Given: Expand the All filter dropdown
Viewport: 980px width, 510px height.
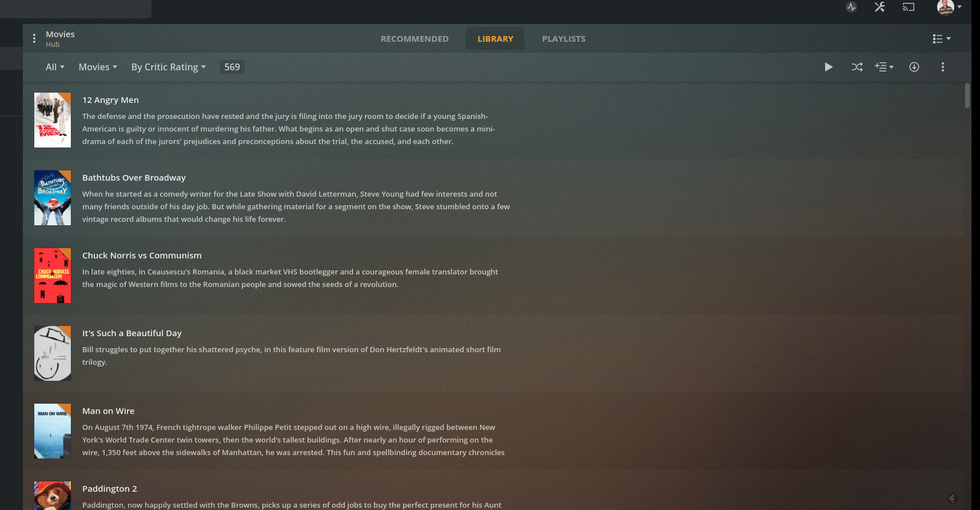Looking at the screenshot, I should [55, 67].
